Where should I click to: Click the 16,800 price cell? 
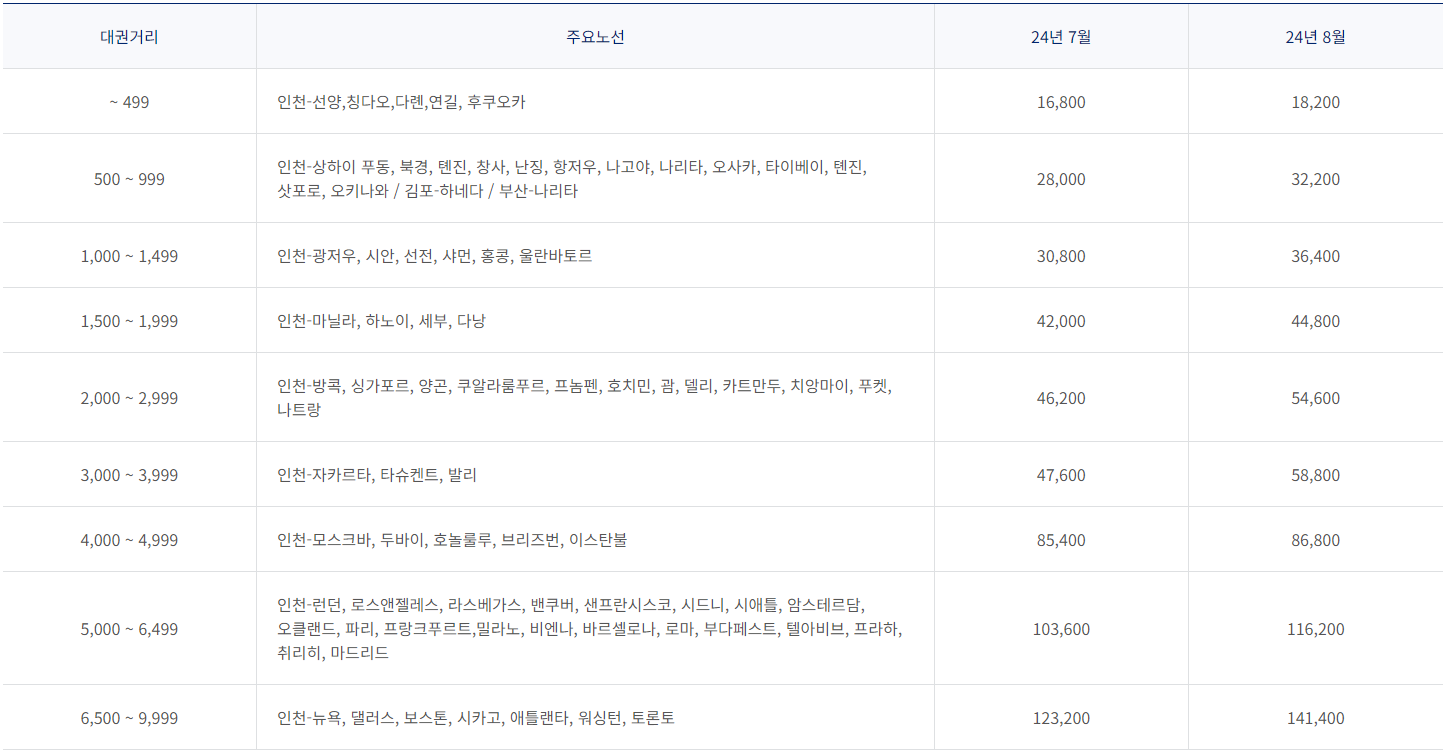pos(1060,101)
